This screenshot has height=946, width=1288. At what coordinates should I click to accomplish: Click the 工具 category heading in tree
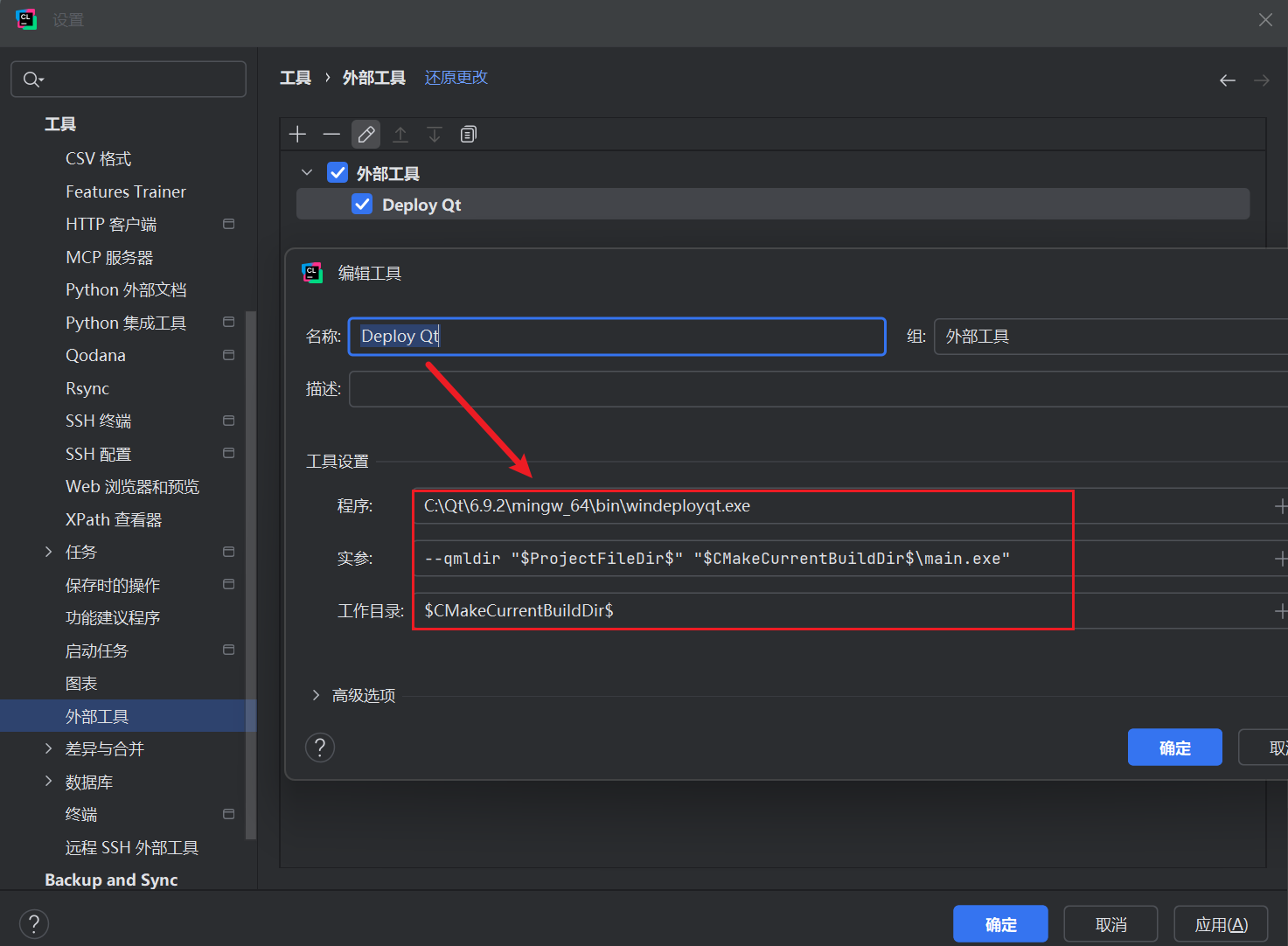pos(60,124)
